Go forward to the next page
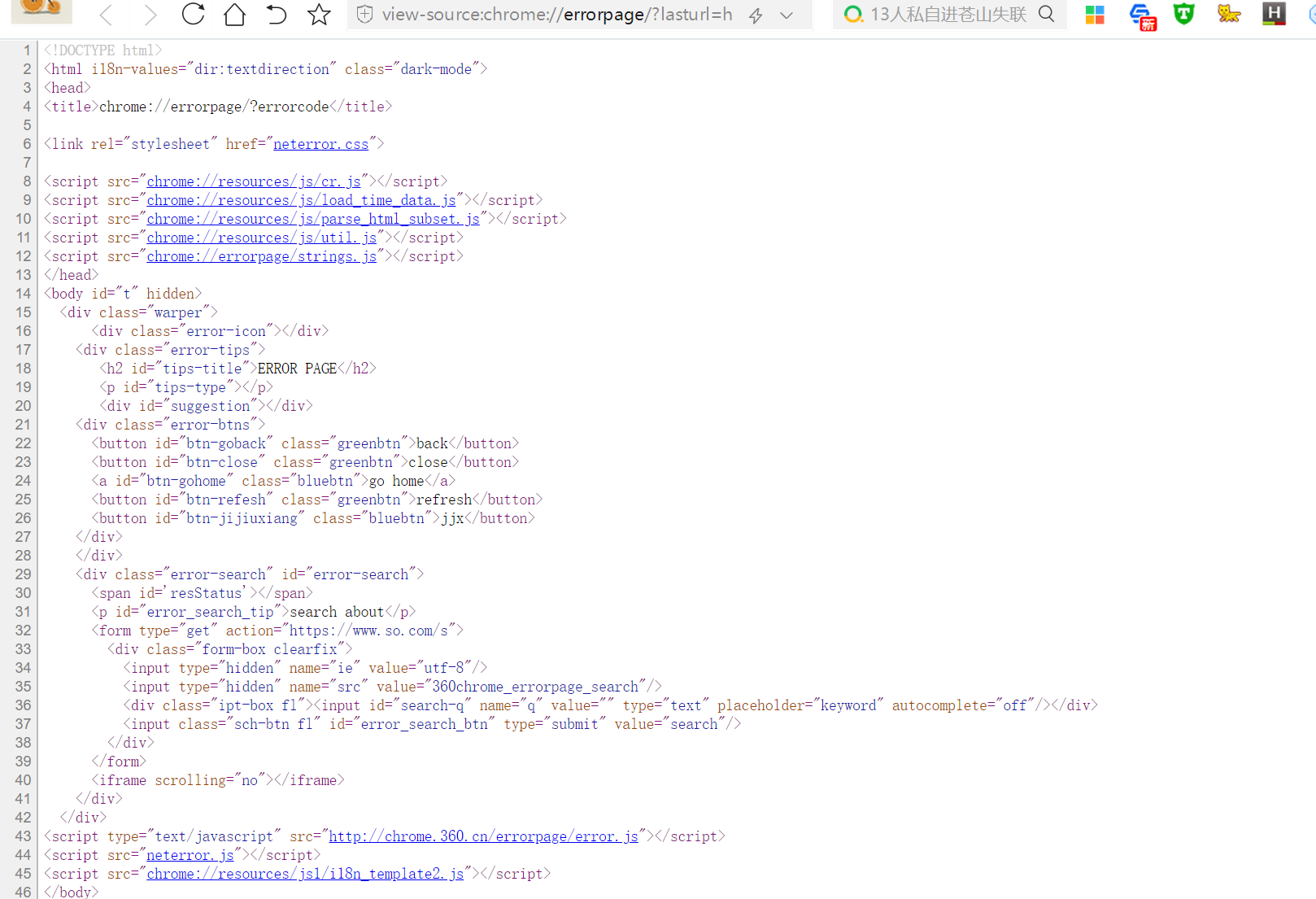This screenshot has width=1316, height=899. 150,14
